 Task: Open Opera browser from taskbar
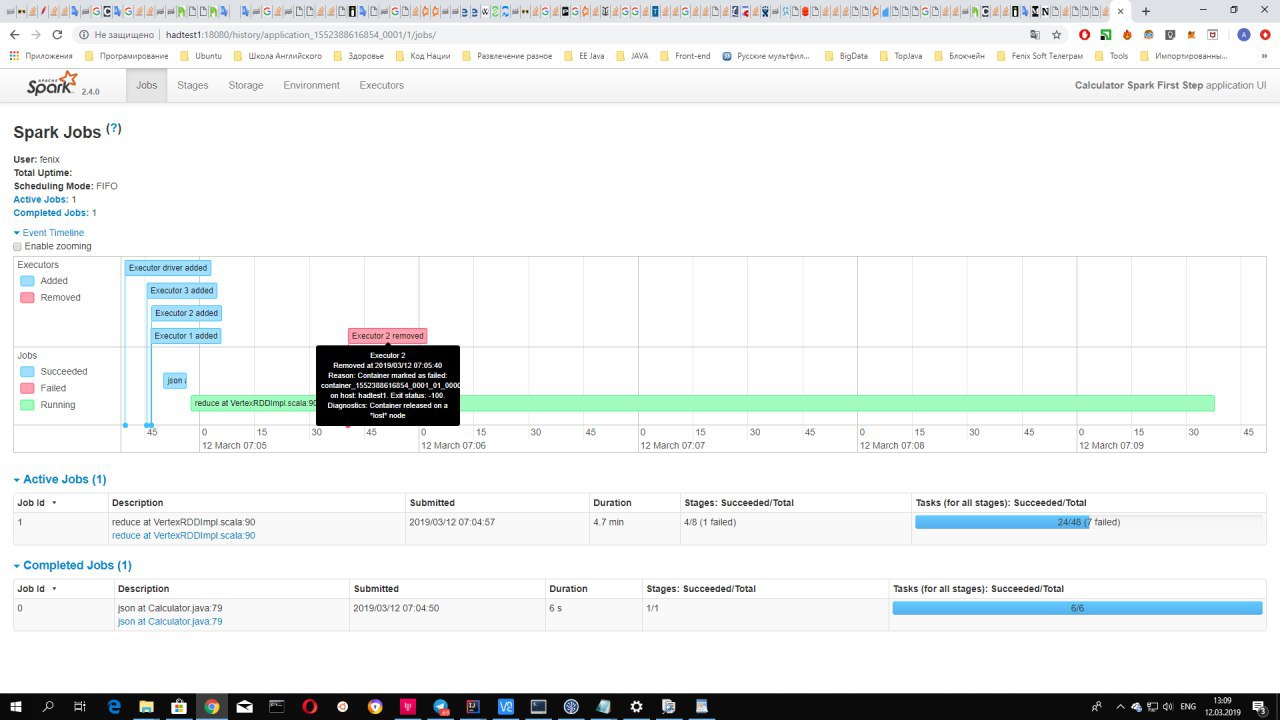pos(310,706)
